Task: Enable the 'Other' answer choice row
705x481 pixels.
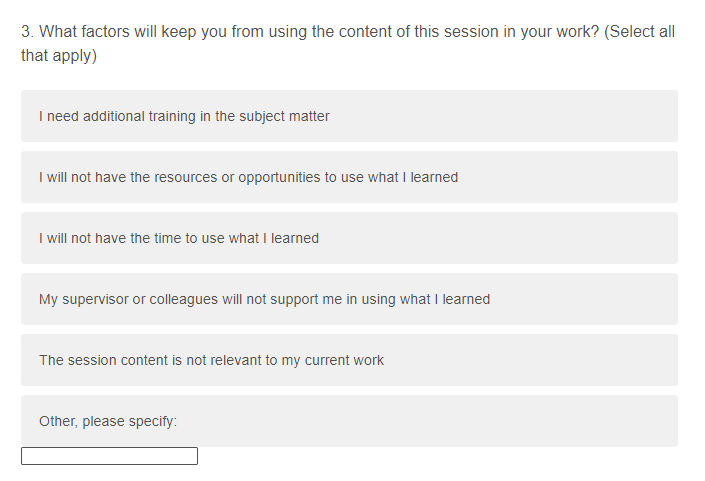Action: pyautogui.click(x=349, y=421)
